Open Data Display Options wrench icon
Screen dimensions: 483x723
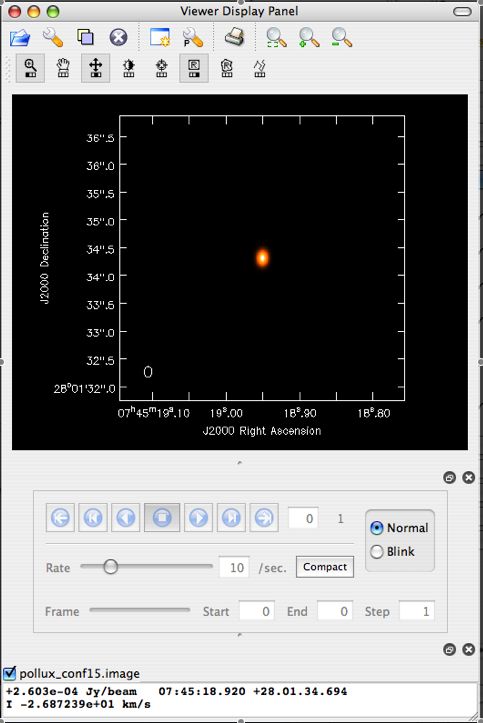click(x=53, y=37)
